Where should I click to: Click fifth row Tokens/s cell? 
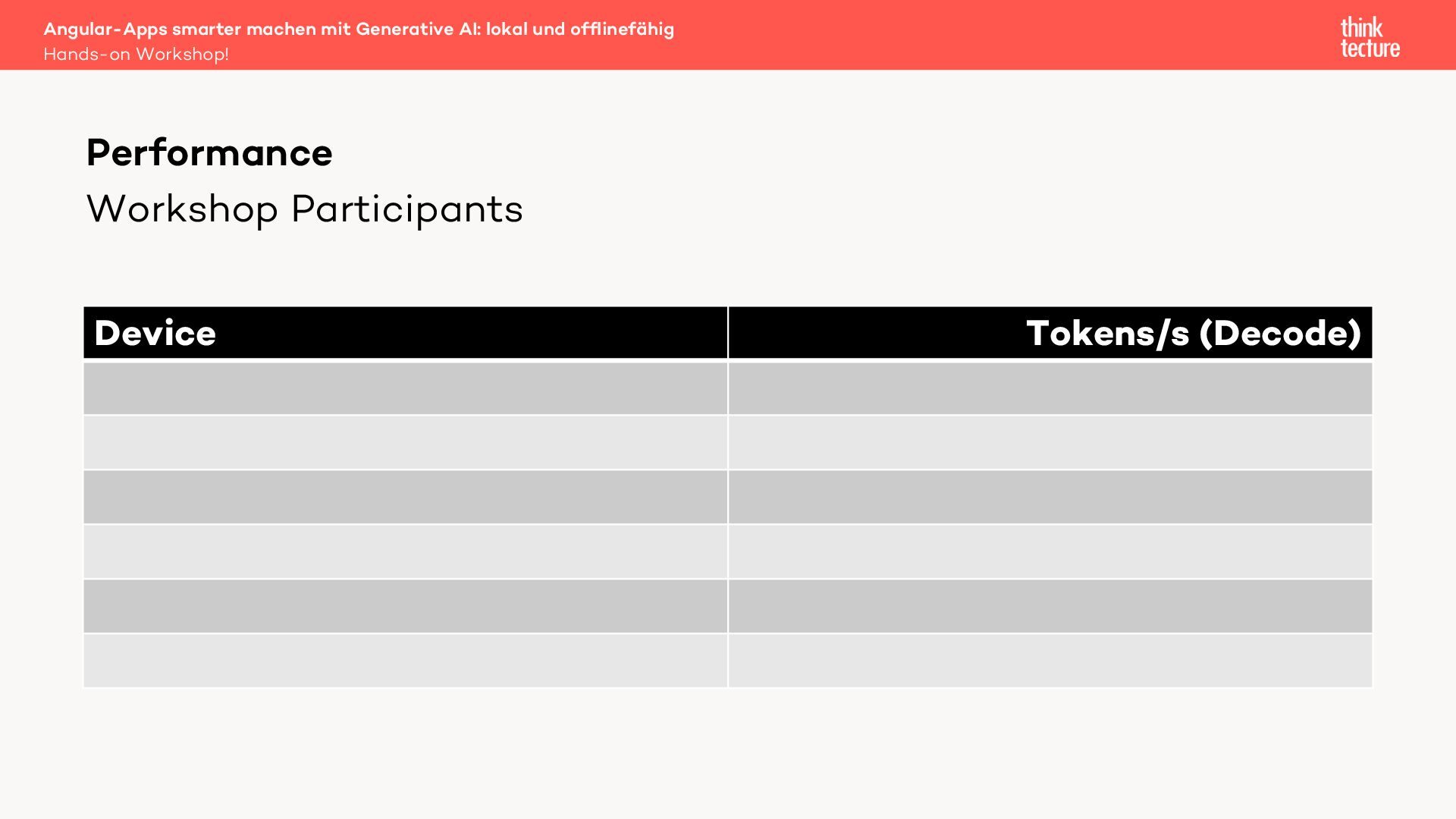pos(1050,607)
